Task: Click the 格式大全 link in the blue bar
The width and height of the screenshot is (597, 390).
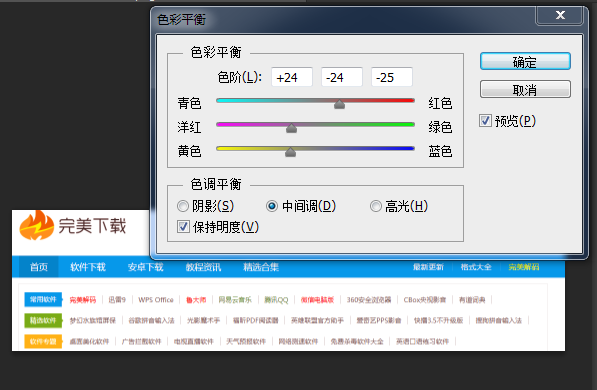Action: 476,267
